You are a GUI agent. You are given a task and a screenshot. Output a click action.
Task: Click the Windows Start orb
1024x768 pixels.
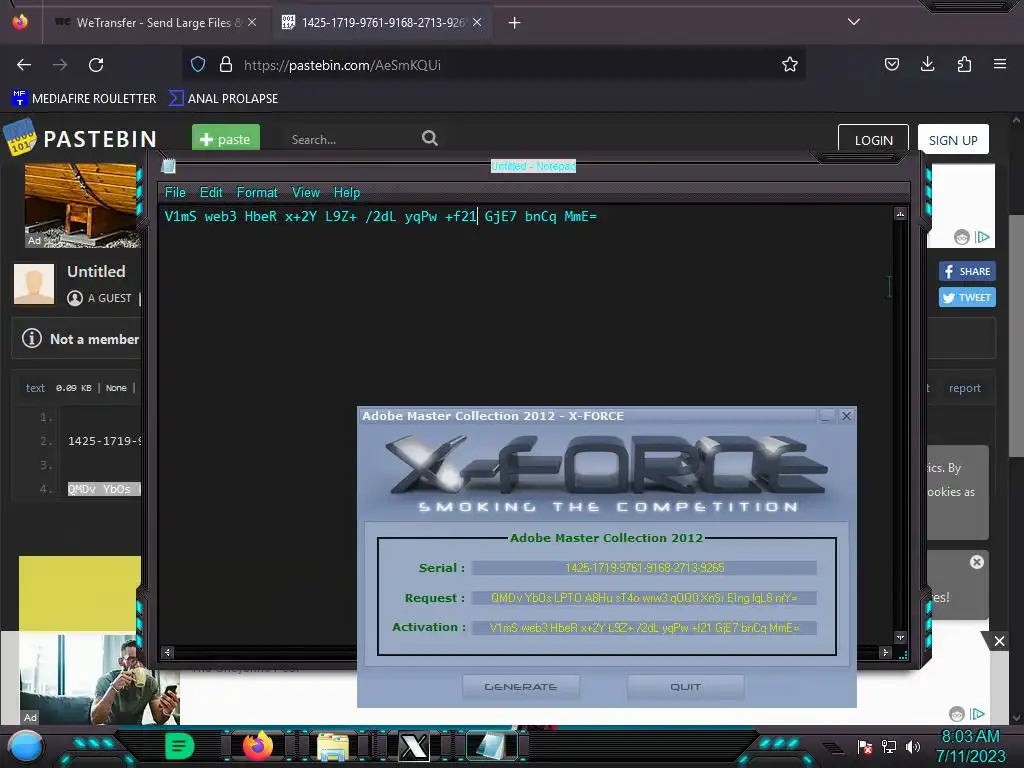tap(26, 746)
